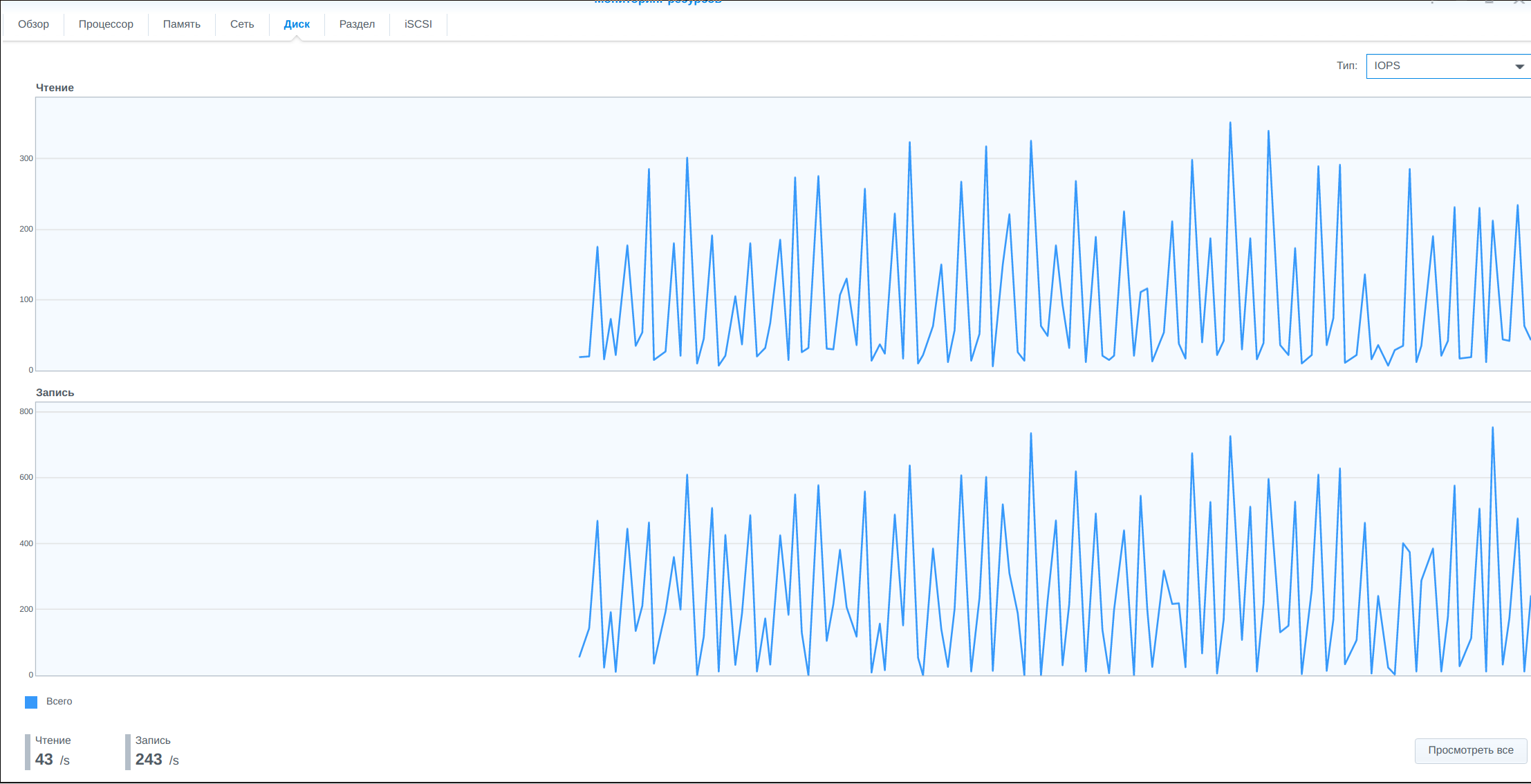Select the Диск tab
Image resolution: width=1531 pixels, height=784 pixels.
[x=297, y=24]
